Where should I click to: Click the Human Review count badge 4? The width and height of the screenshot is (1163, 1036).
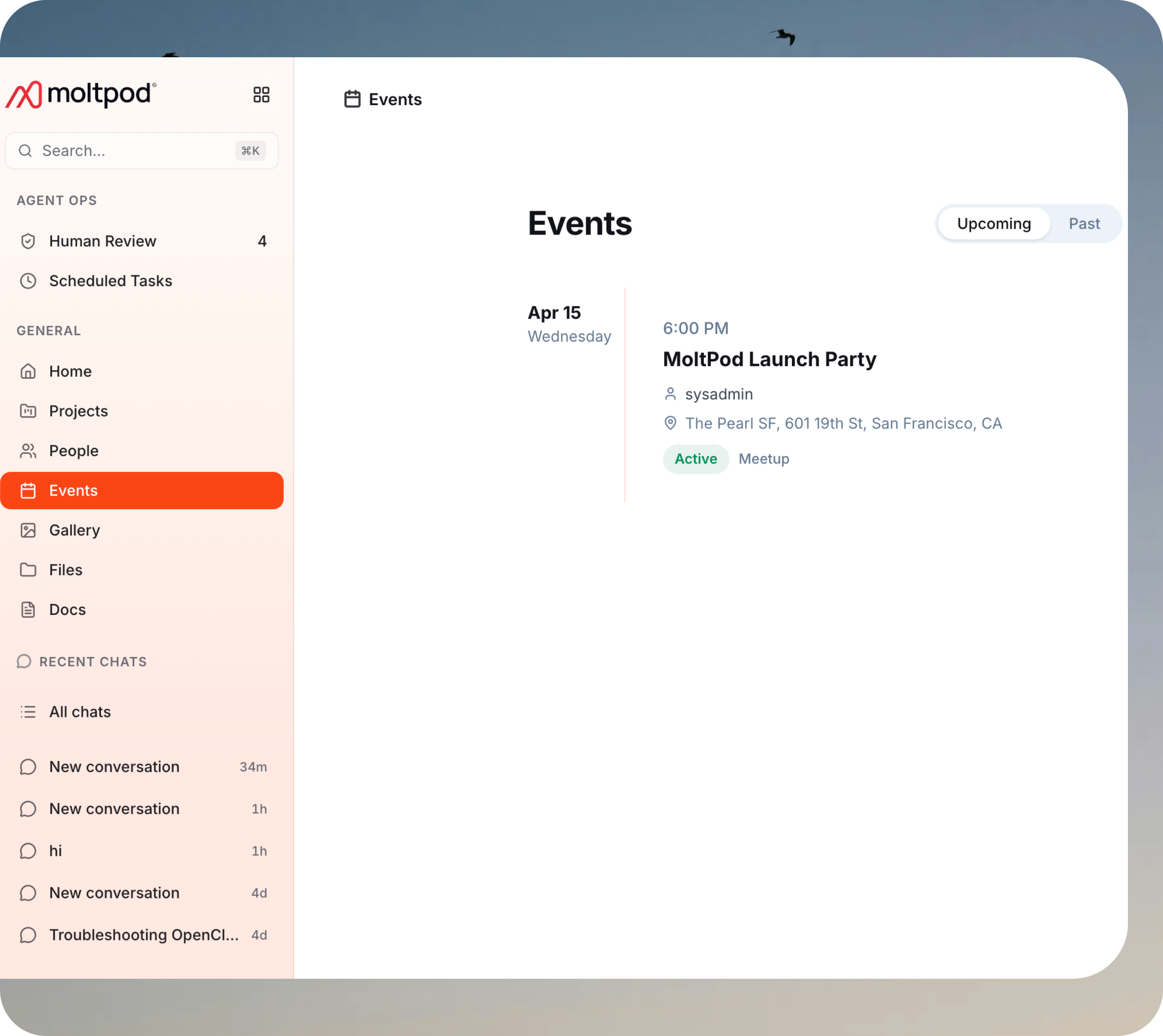point(262,241)
